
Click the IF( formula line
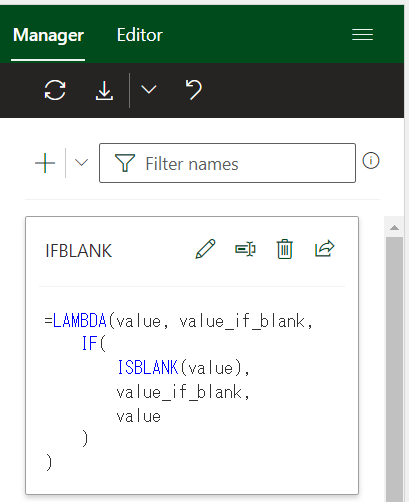[94, 344]
